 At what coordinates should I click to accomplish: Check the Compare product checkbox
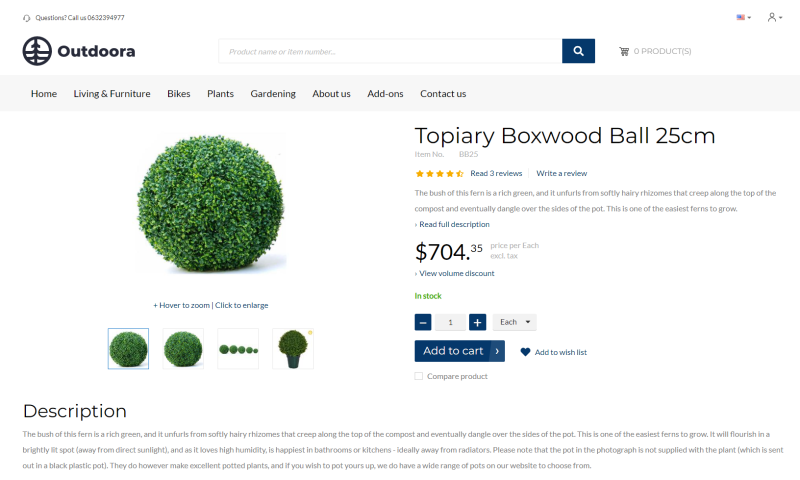419,376
